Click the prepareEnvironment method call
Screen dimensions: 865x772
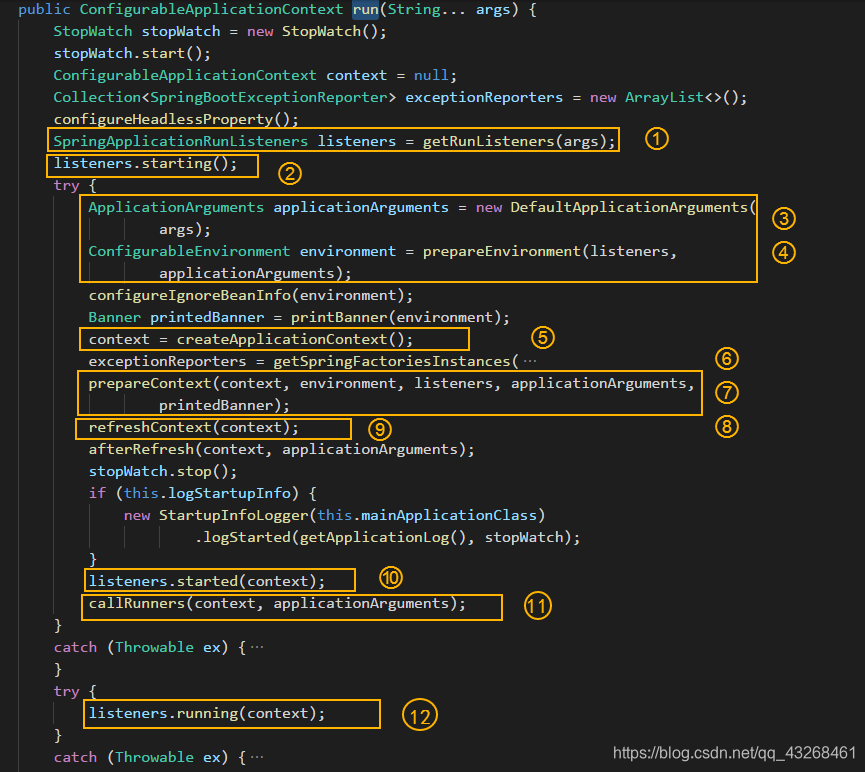501,252
